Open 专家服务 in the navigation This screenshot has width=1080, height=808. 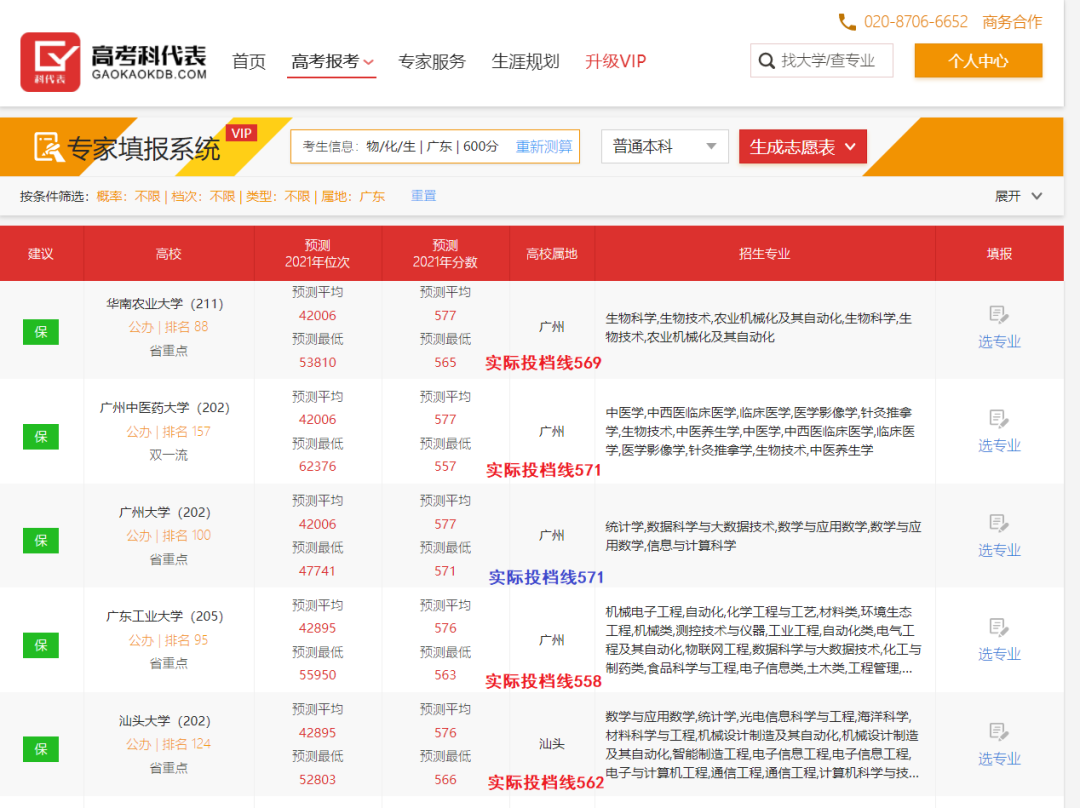(432, 61)
